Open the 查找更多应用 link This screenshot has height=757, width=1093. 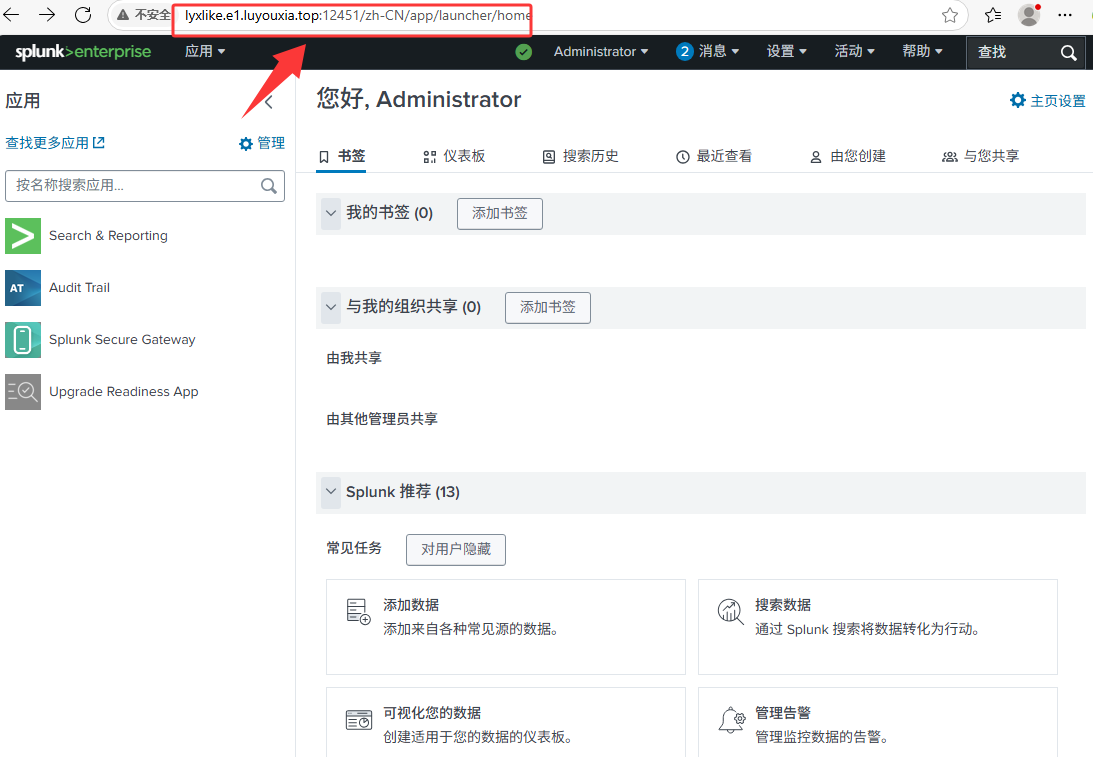[x=55, y=143]
